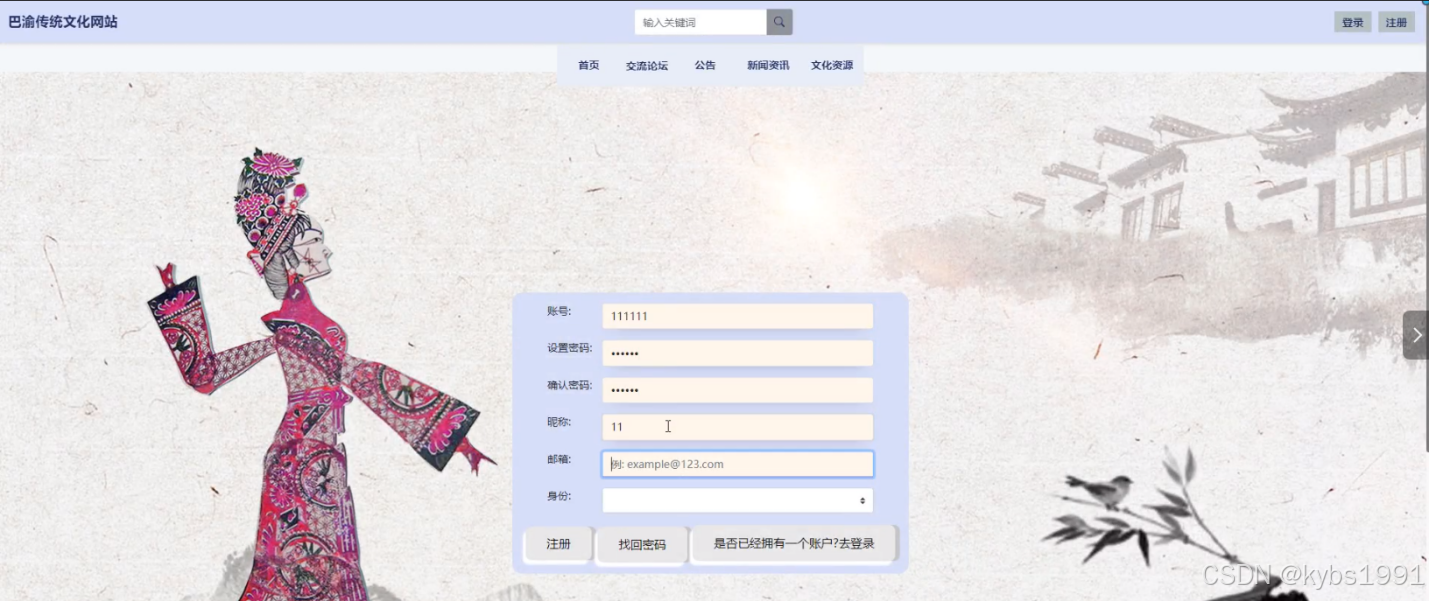Viewport: 1429px width, 601px height.
Task: Click the 注册 button in the header
Action: [1396, 22]
